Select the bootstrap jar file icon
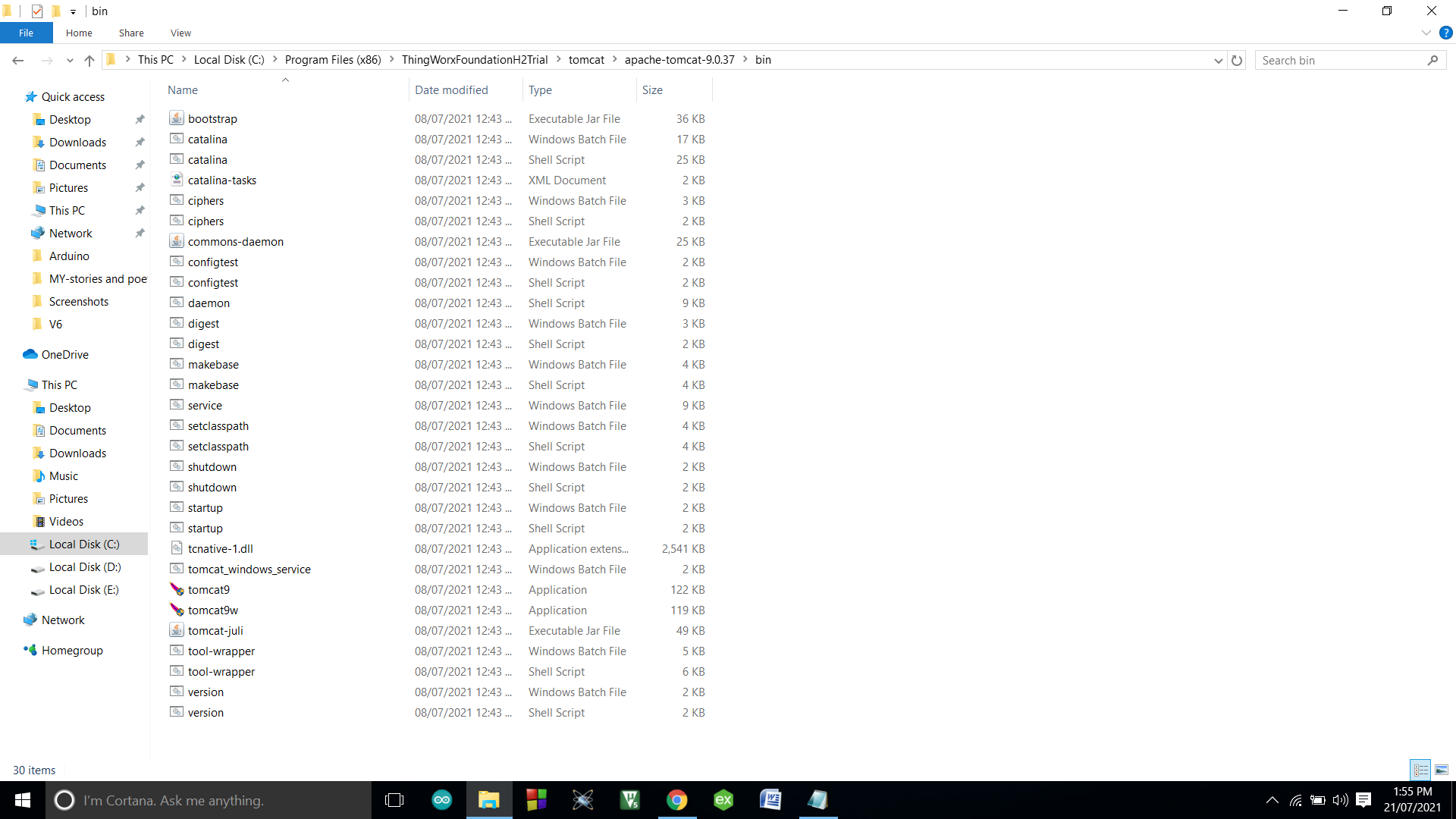 (177, 118)
